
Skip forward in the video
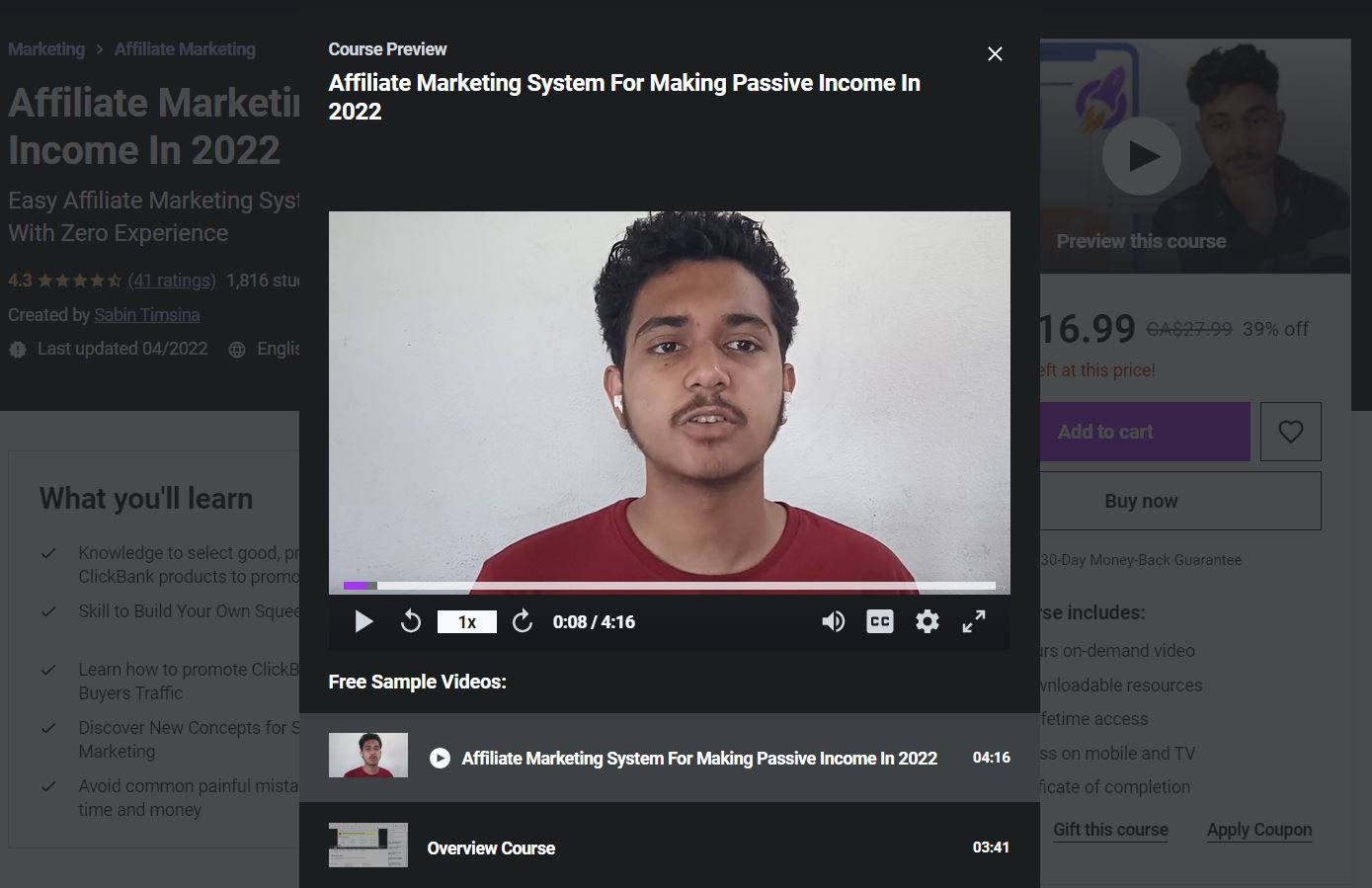click(x=523, y=621)
